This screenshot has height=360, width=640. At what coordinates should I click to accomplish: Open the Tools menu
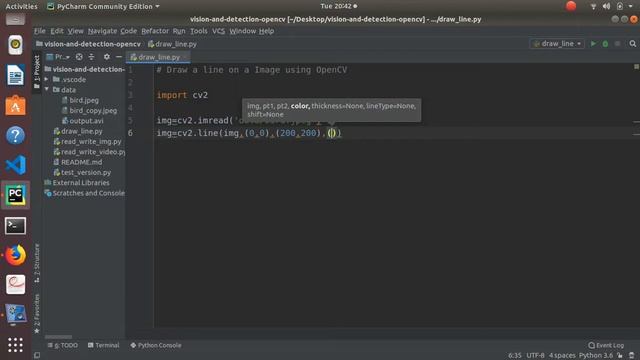199,31
